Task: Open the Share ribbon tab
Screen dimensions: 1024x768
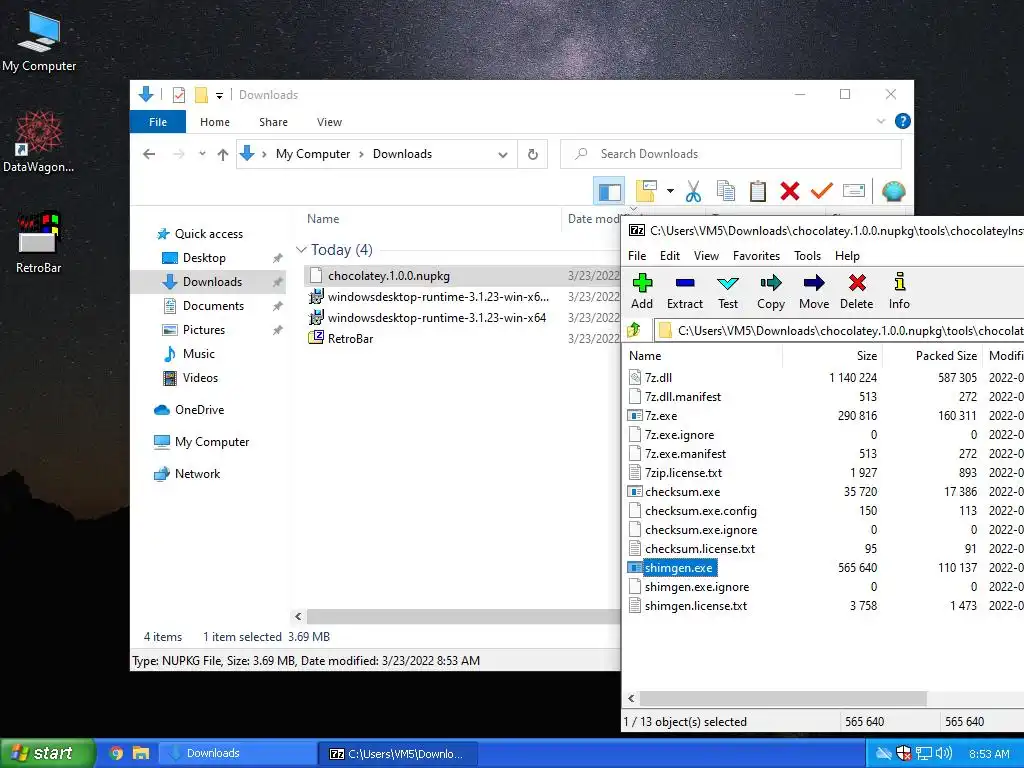Action: point(273,122)
